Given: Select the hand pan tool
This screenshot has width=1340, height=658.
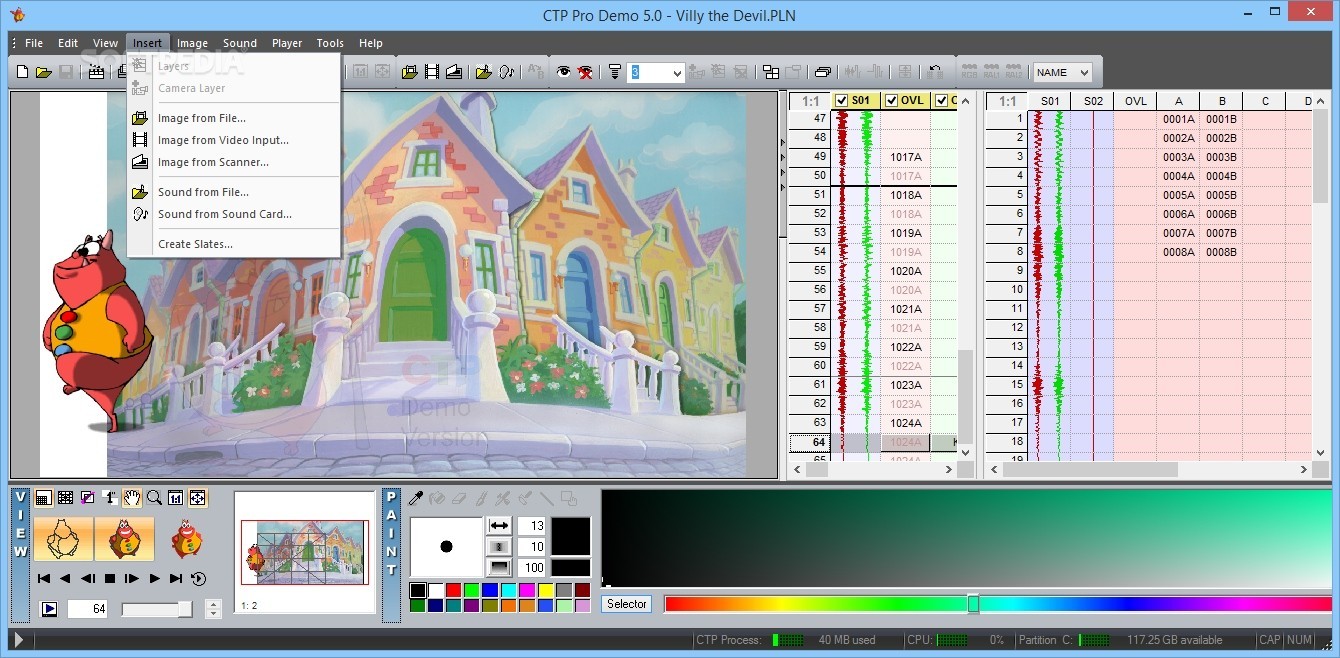Looking at the screenshot, I should (x=132, y=498).
